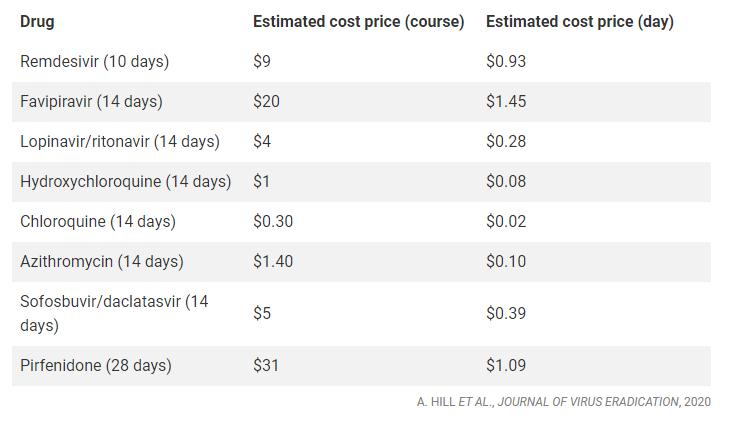Click the $9 Remdesivir course cost
The width and height of the screenshot is (732, 424).
pos(262,61)
